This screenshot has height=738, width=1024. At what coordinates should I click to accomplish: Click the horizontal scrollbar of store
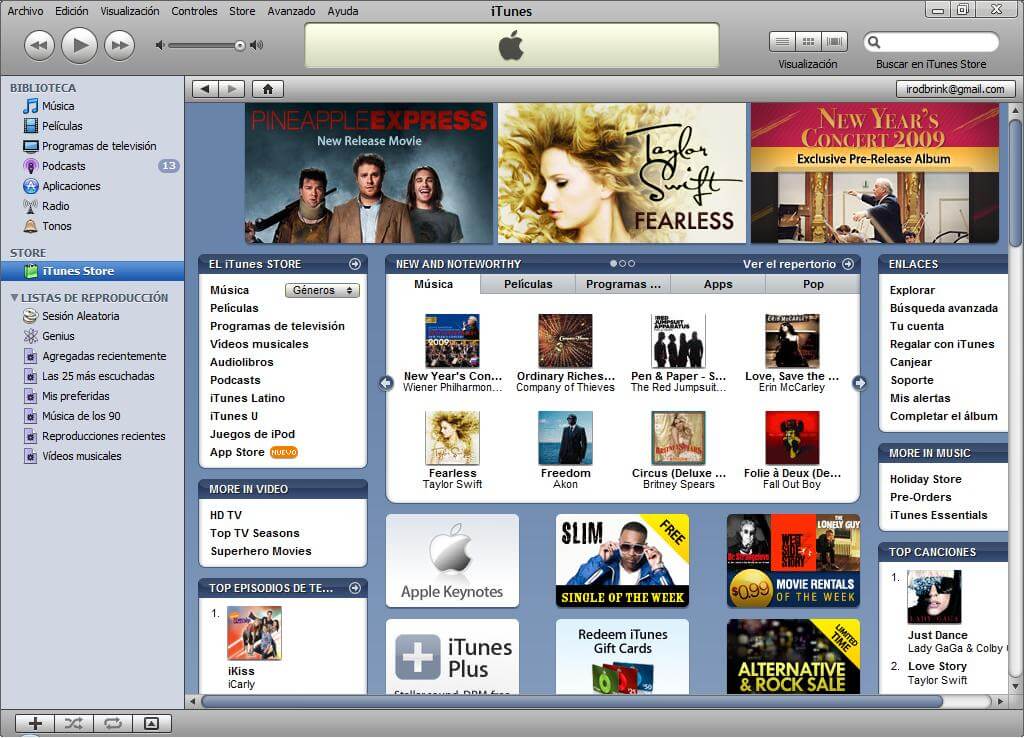coord(571,701)
